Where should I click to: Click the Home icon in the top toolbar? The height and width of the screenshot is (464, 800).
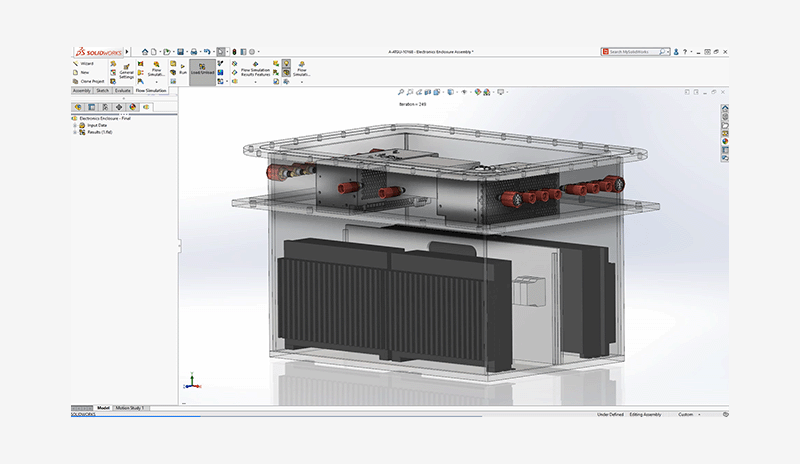pyautogui.click(x=145, y=51)
